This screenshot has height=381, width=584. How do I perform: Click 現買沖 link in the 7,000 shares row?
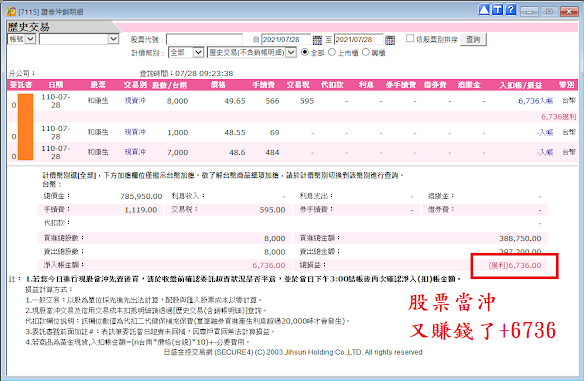pos(135,152)
